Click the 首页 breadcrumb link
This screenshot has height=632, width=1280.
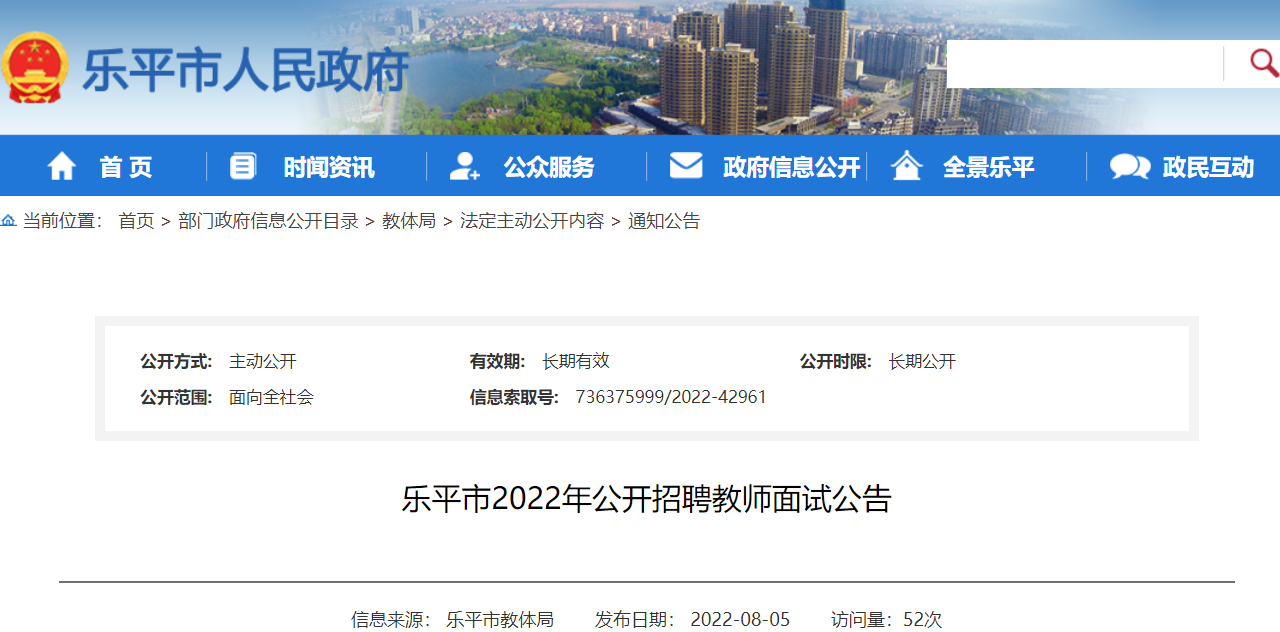pyautogui.click(x=136, y=221)
